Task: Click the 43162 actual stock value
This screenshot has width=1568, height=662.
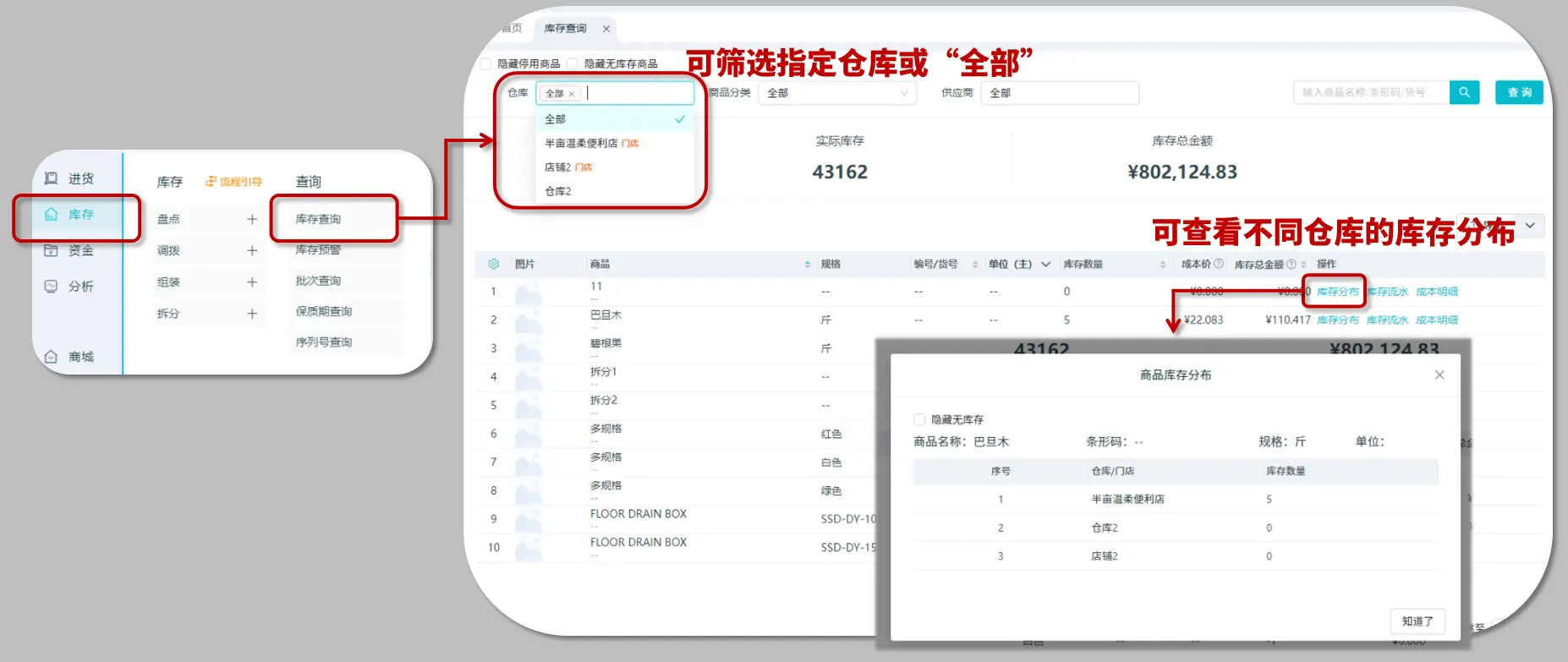Action: pos(840,172)
